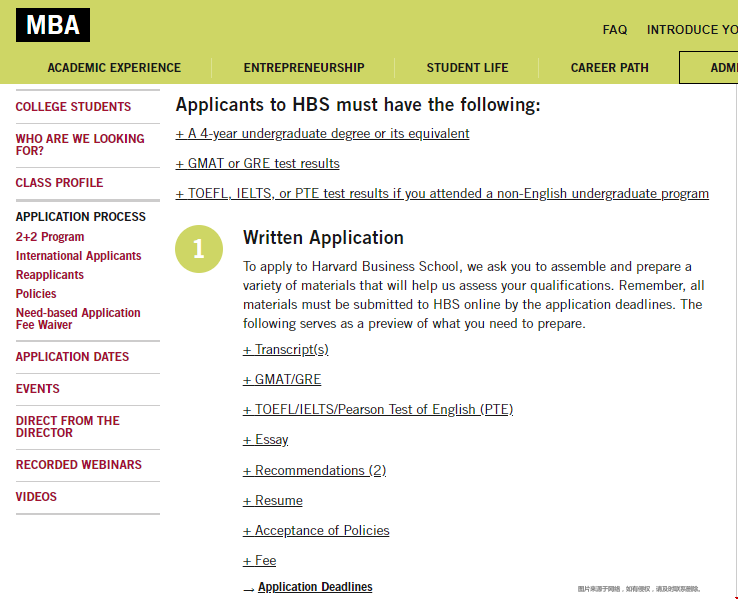This screenshot has width=738, height=599.
Task: Open the Academic Experience menu
Action: pyautogui.click(x=114, y=68)
